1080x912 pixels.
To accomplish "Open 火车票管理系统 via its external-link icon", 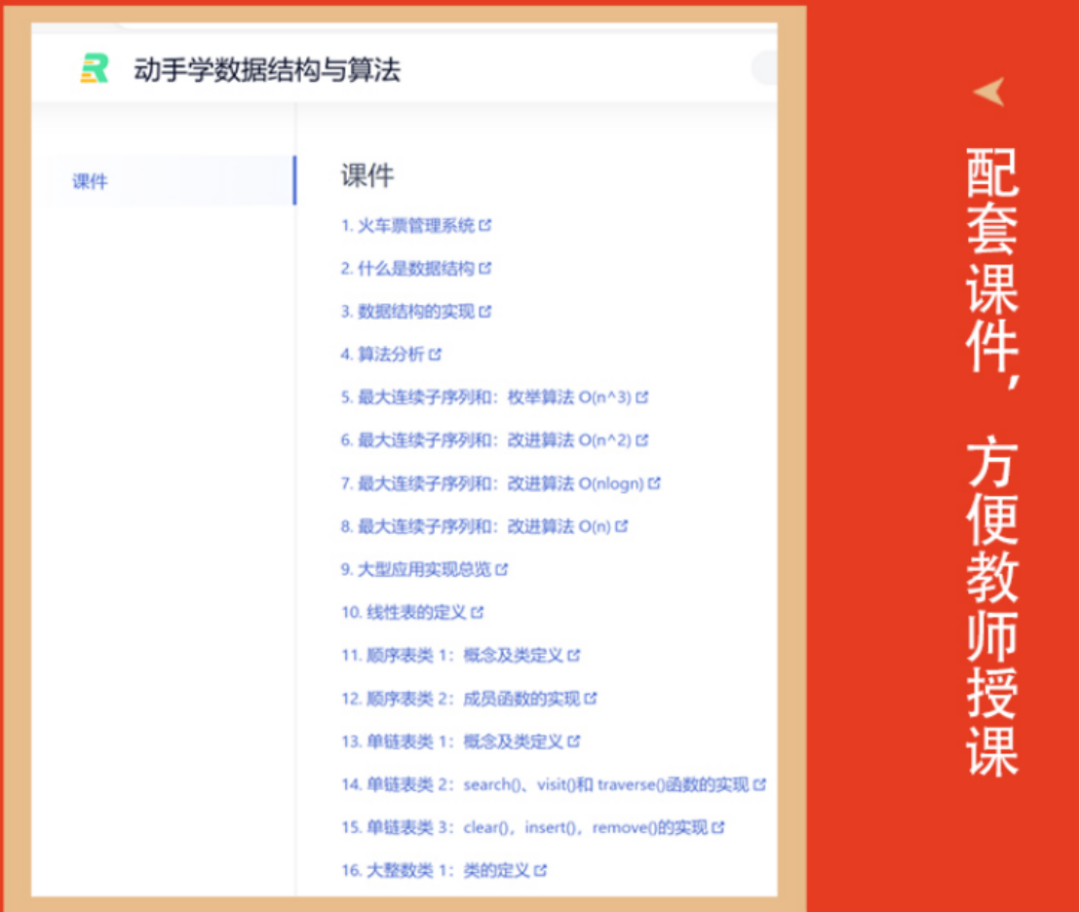I will tap(486, 225).
